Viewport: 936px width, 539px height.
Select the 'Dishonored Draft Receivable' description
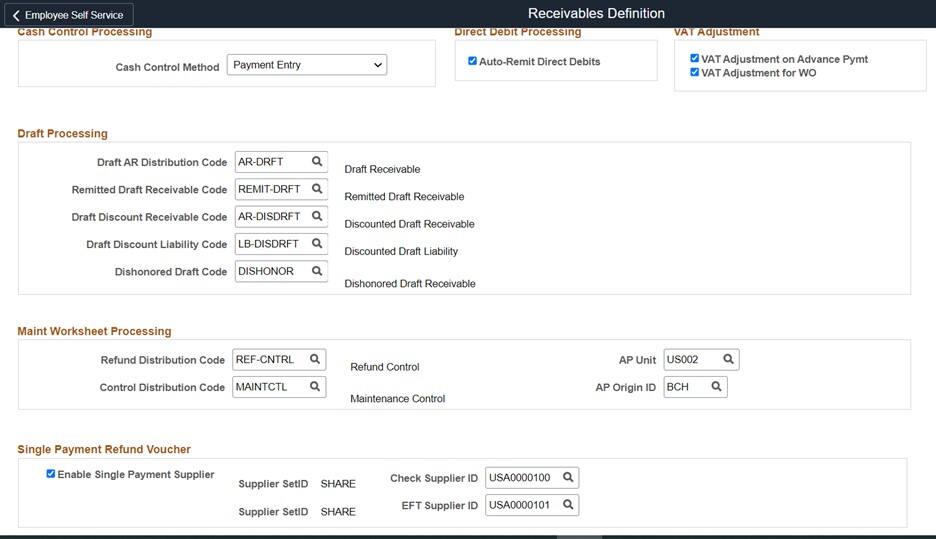pos(410,284)
